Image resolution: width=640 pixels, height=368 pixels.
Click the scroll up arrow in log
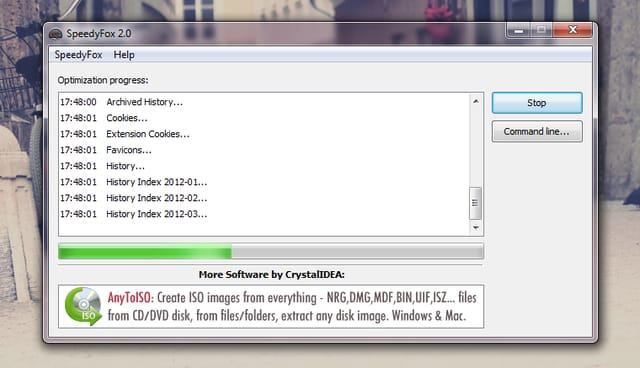pyautogui.click(x=476, y=101)
